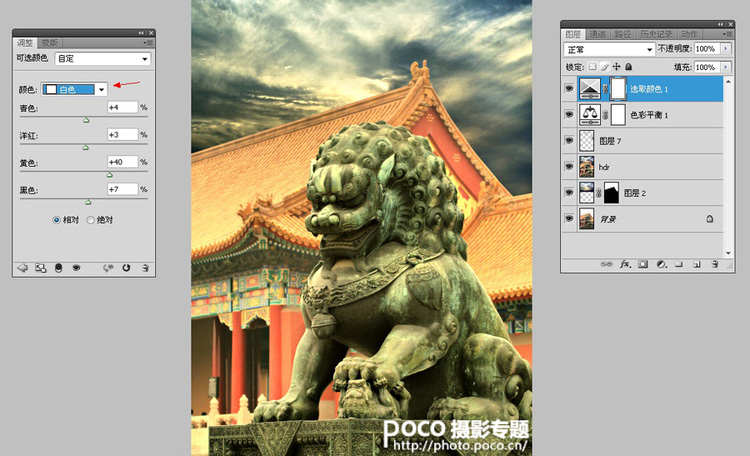Click the expanded view icon in Adjustments panel

point(41,268)
